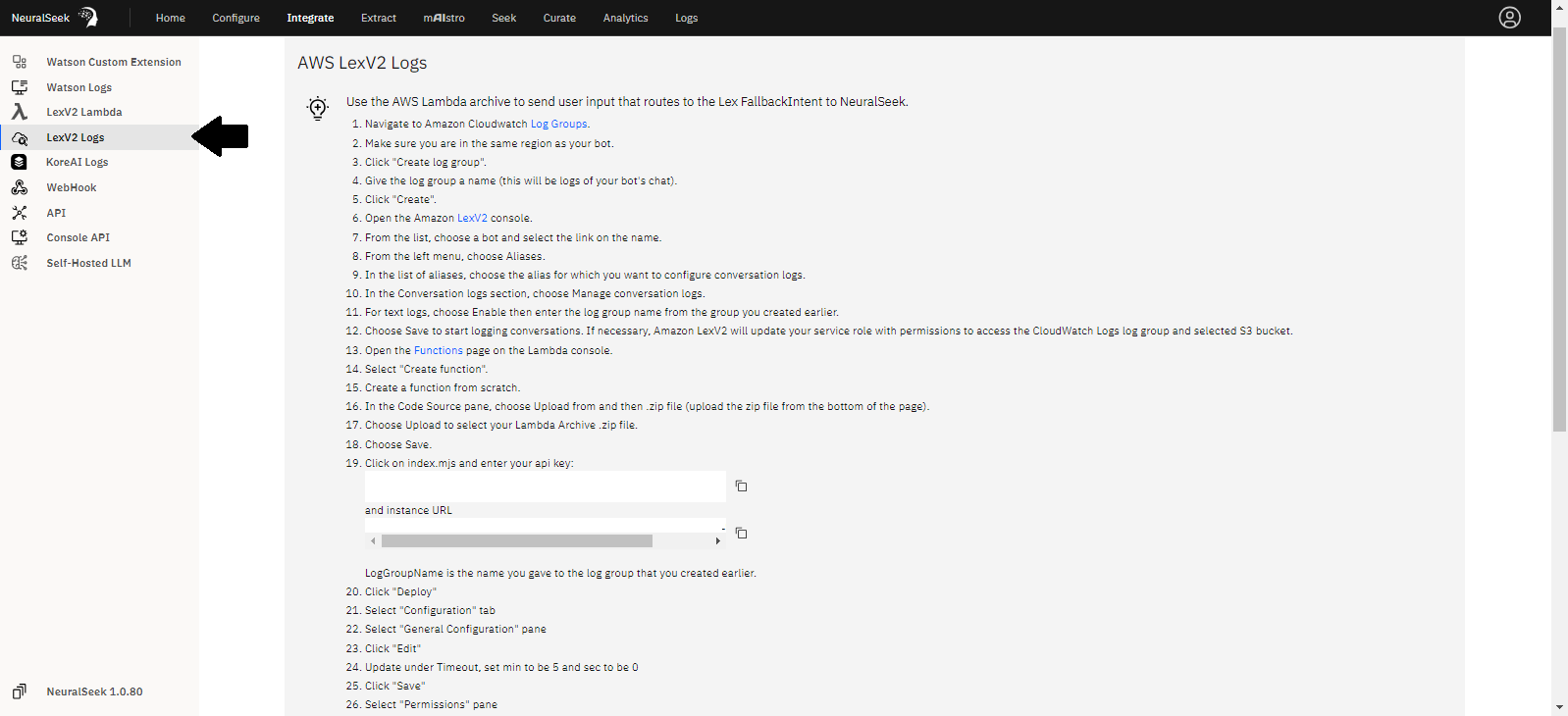
Task: Click the lightbulb tip icon
Action: point(317,108)
